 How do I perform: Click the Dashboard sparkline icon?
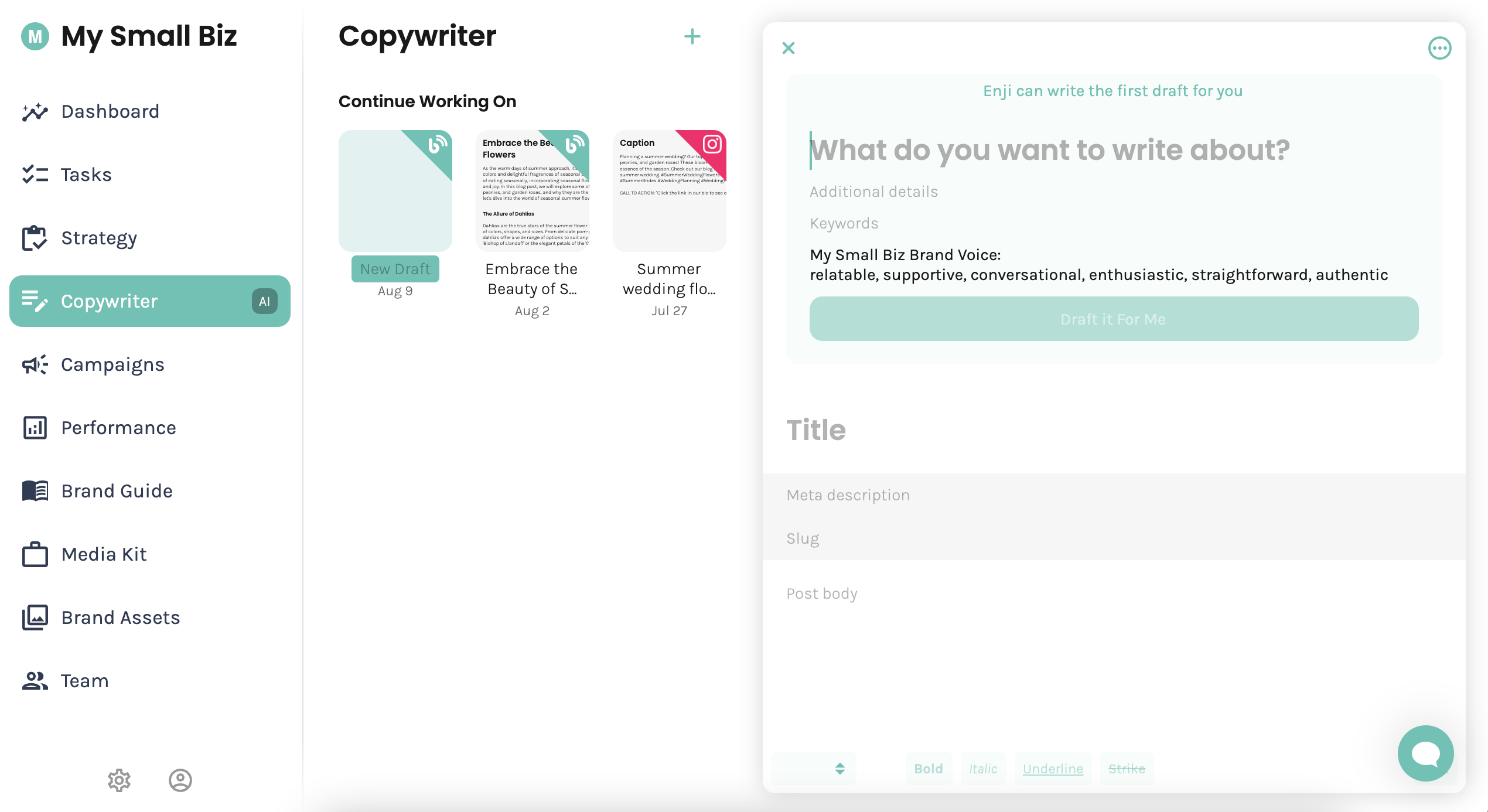35,111
